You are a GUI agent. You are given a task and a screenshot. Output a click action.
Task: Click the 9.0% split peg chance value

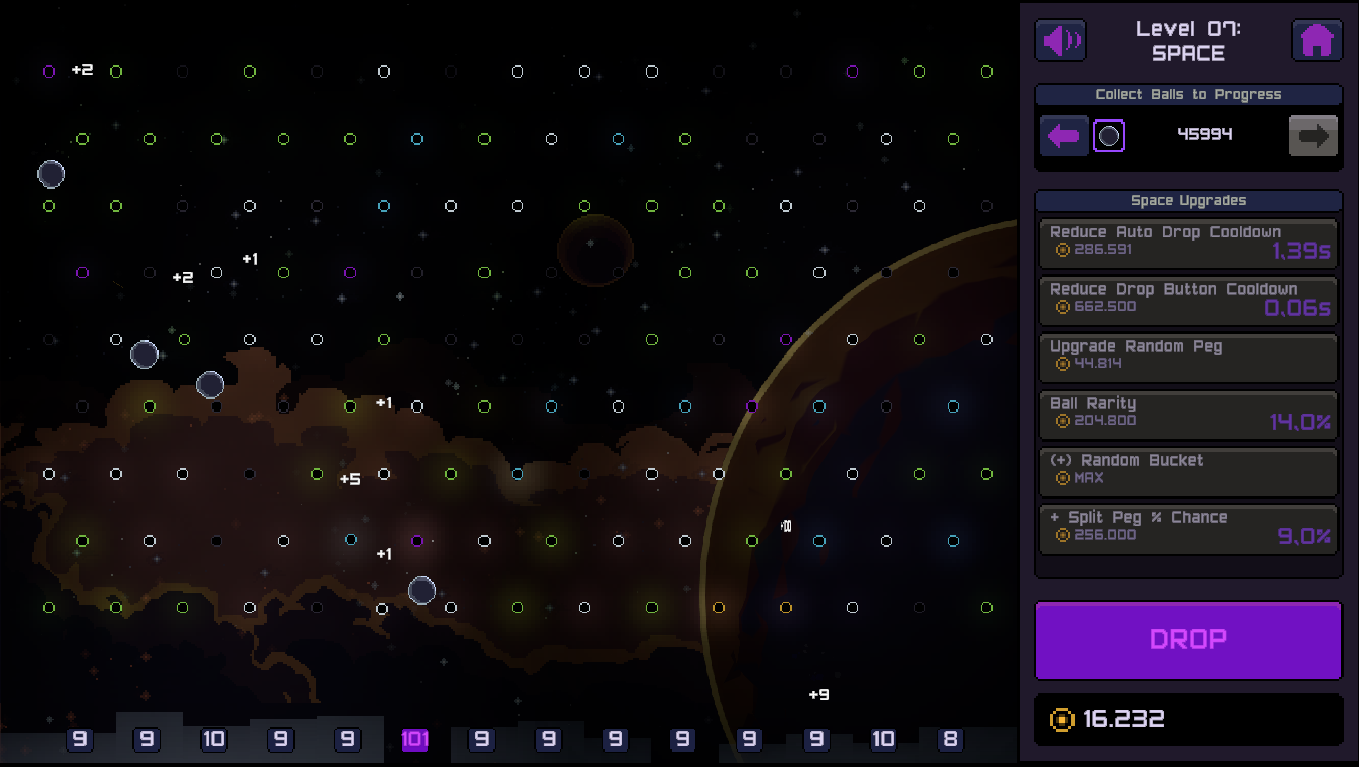(x=1305, y=537)
